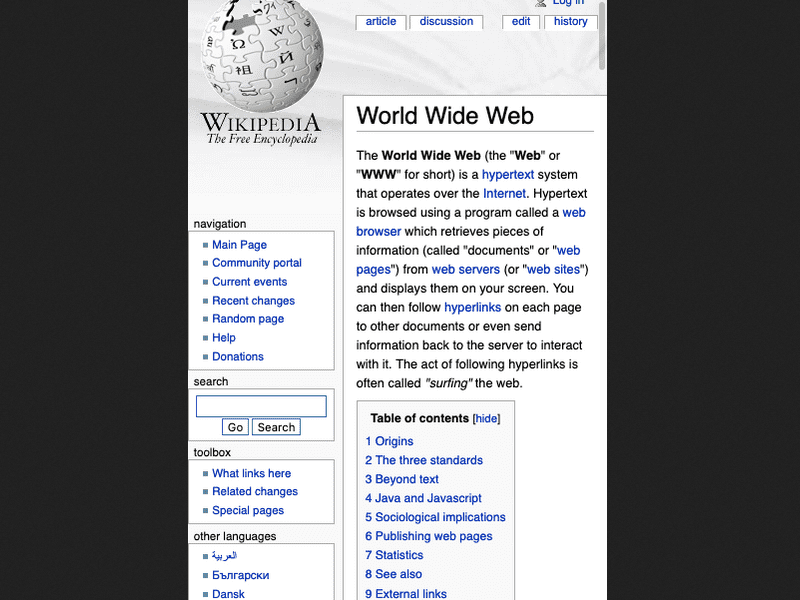Go to Random page link
800x600 pixels.
click(x=248, y=319)
